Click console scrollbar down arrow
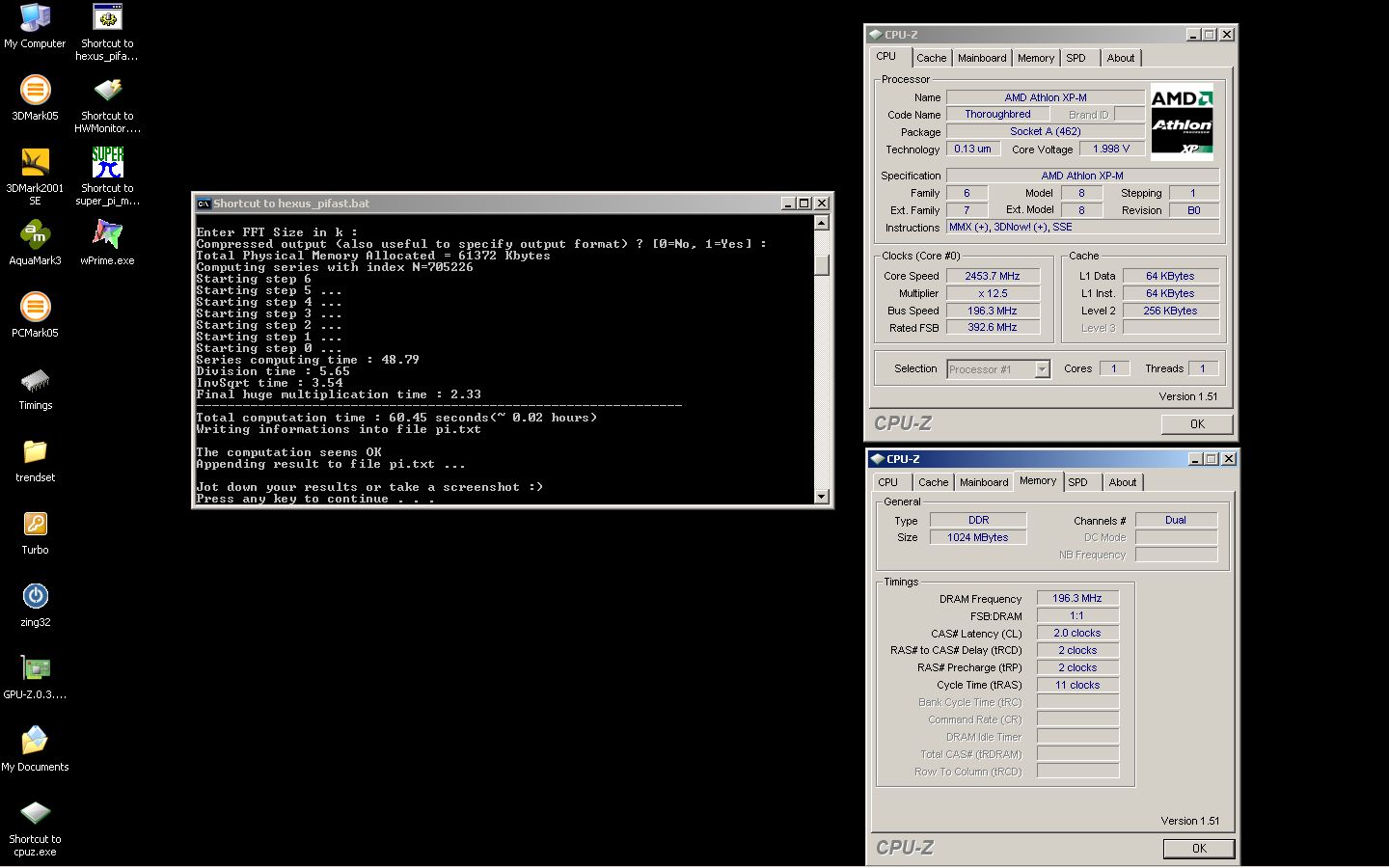This screenshot has height=868, width=1389. click(x=822, y=497)
